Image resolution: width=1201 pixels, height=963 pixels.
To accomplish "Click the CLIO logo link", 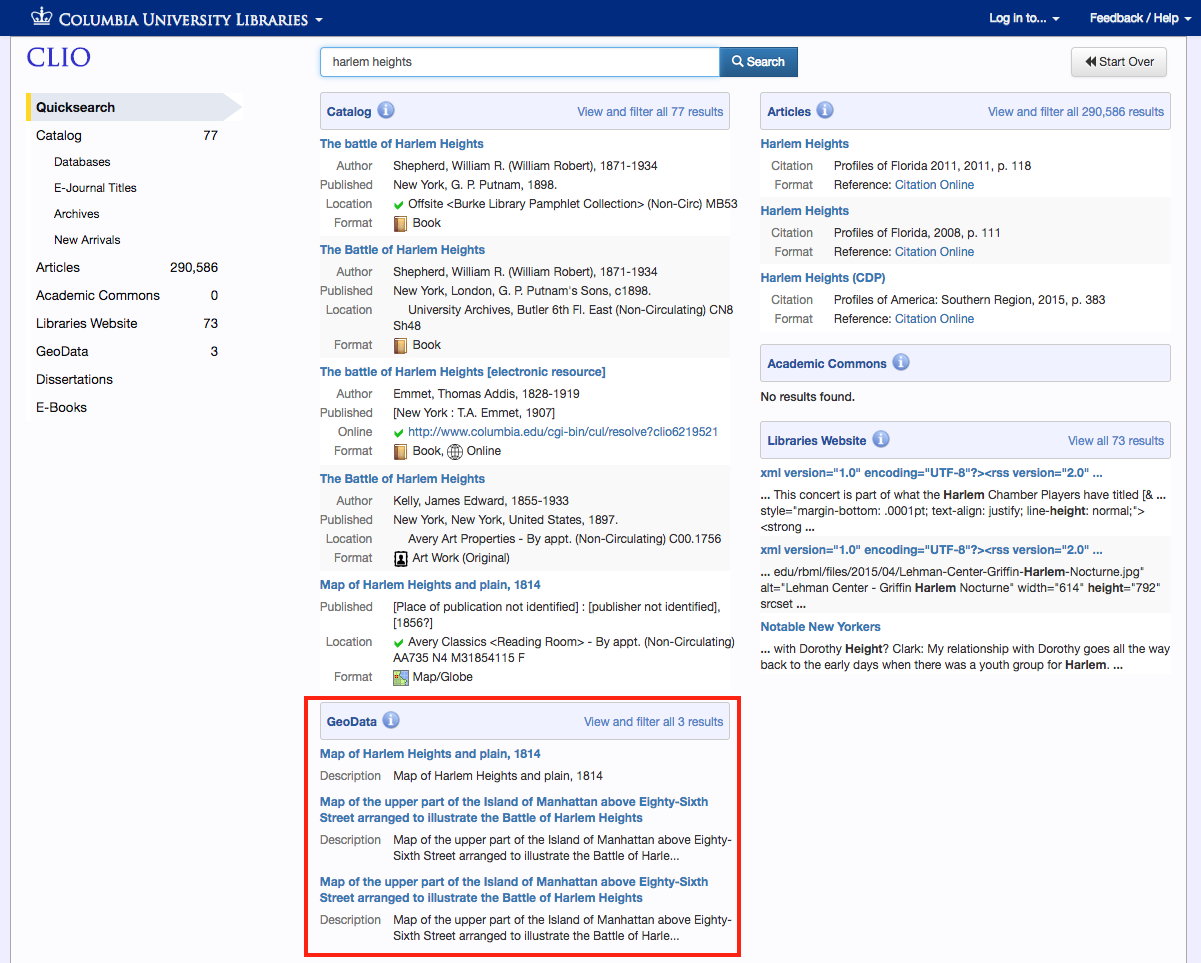I will [59, 58].
